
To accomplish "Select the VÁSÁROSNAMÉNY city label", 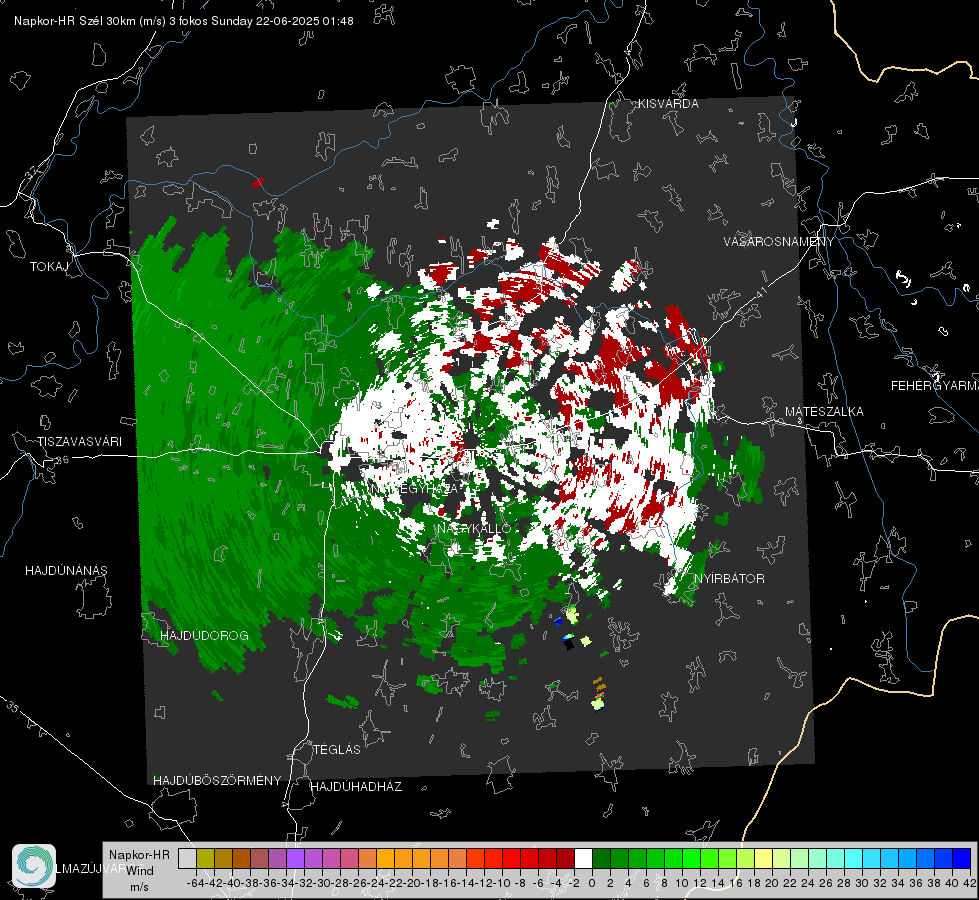I will (779, 241).
